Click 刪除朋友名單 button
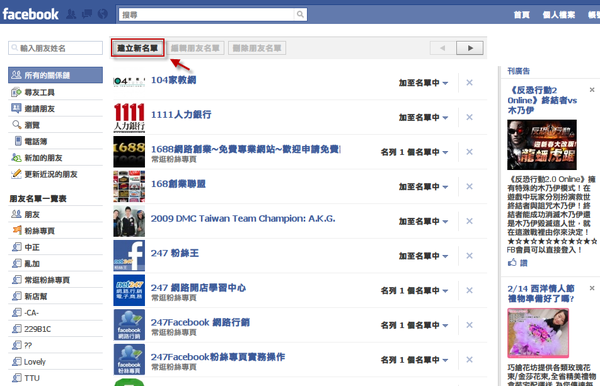The image size is (600, 386). (257, 48)
